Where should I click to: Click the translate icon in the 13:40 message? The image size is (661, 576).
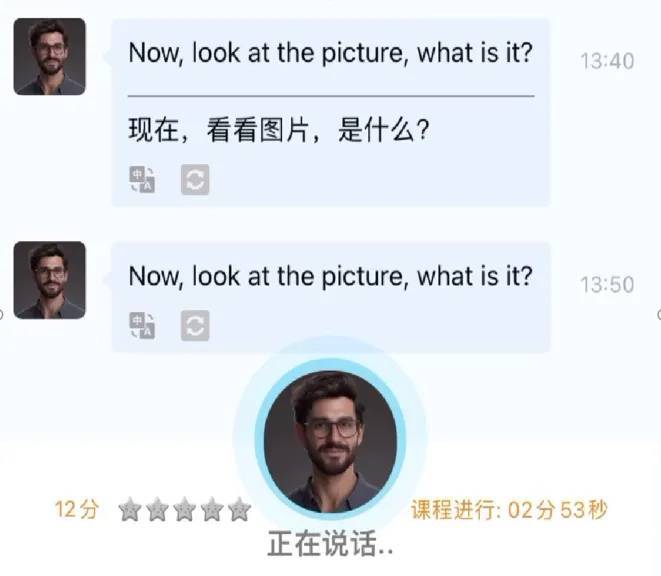[142, 180]
